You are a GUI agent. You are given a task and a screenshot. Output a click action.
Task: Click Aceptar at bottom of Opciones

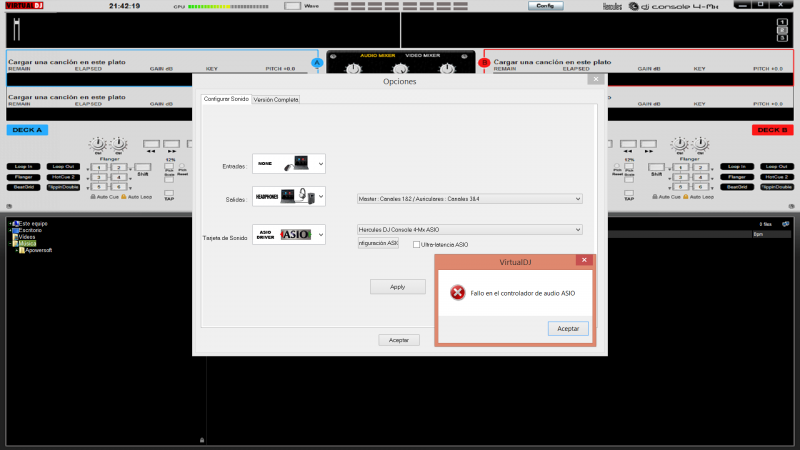click(x=398, y=340)
